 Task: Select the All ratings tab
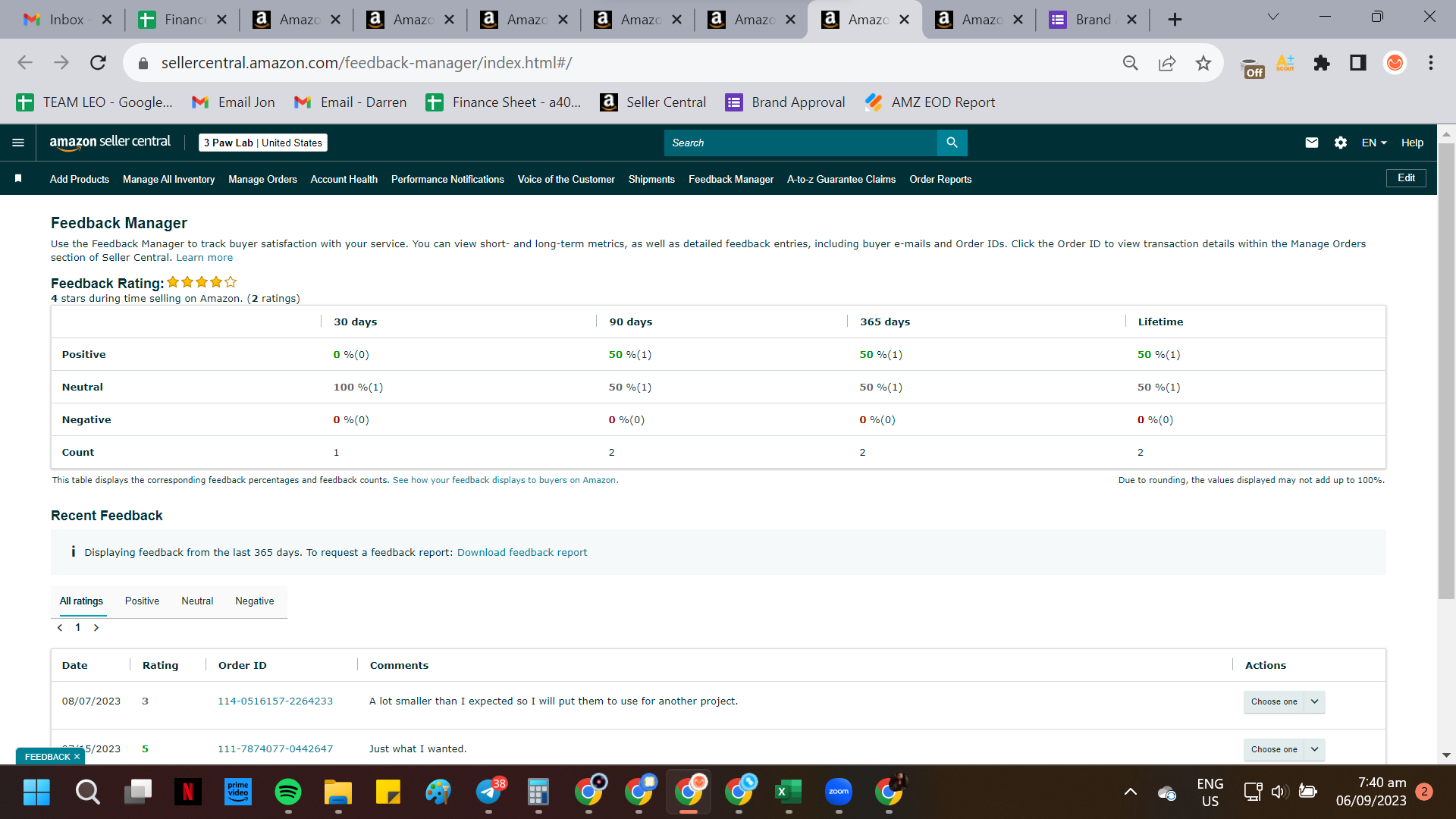[x=81, y=601]
